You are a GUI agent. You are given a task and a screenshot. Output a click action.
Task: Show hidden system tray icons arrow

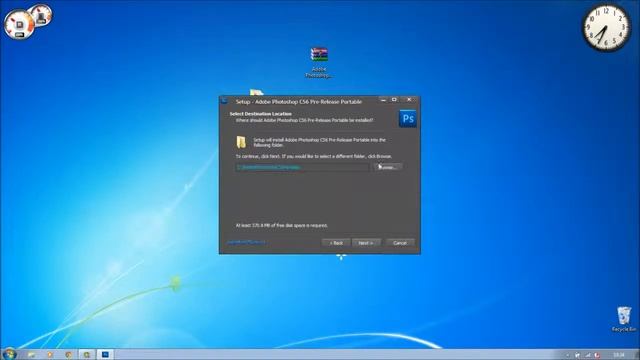pos(567,355)
